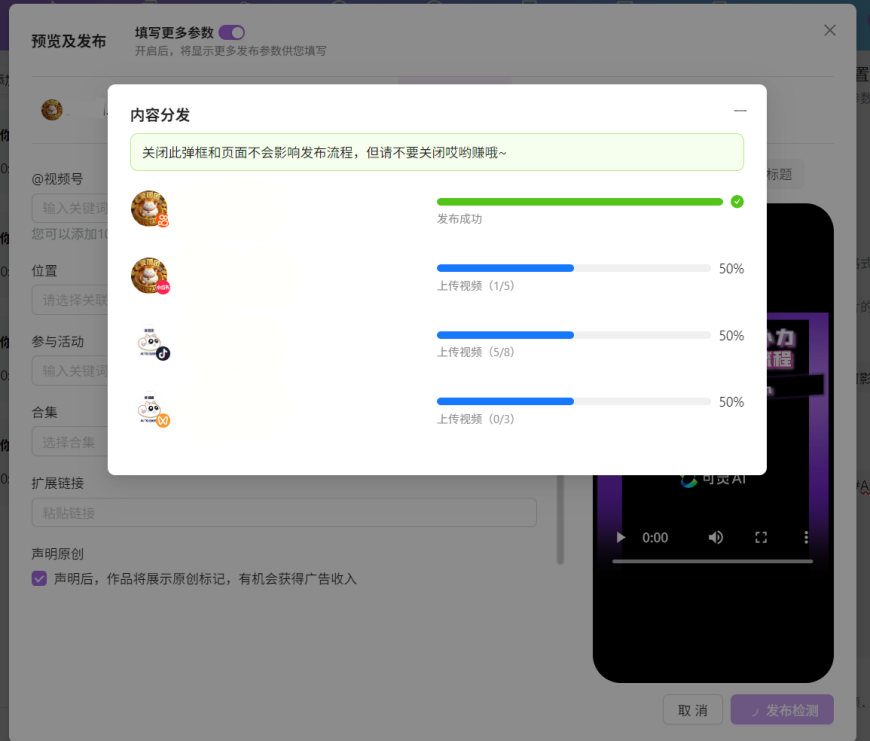Screen dimensions: 870x741
Task: Collapse the 内容分发 dialog with the minus control
Action: click(x=740, y=111)
